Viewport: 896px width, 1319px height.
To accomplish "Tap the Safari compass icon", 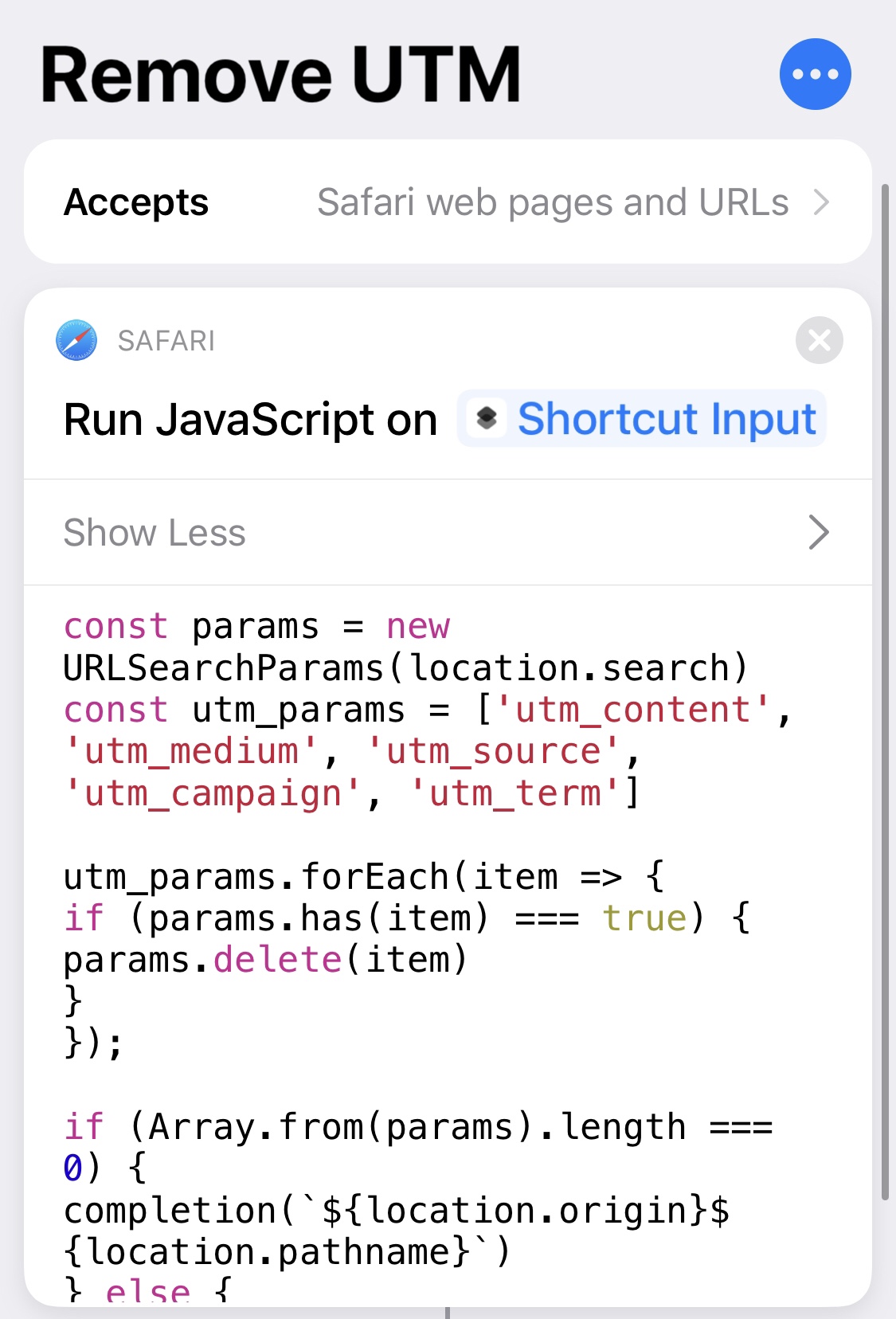I will pyautogui.click(x=76, y=340).
